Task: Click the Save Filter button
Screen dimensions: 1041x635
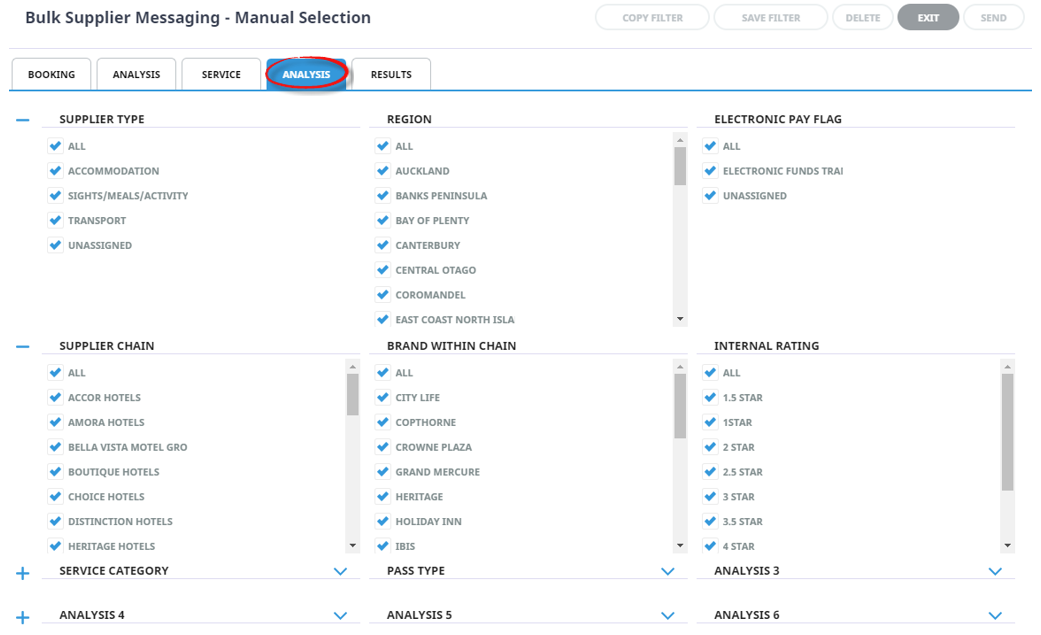Action: [770, 18]
